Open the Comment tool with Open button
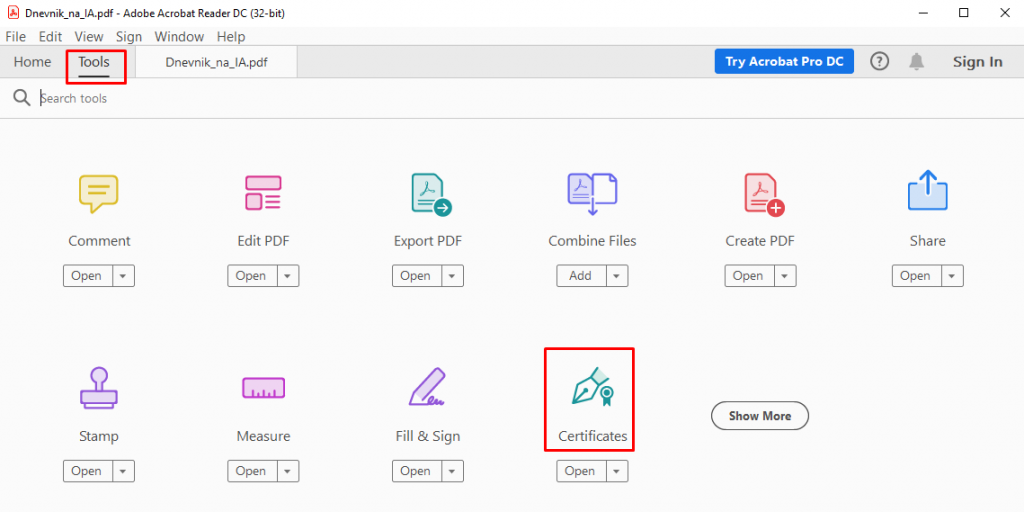Viewport: 1024px width, 512px height. [x=88, y=276]
